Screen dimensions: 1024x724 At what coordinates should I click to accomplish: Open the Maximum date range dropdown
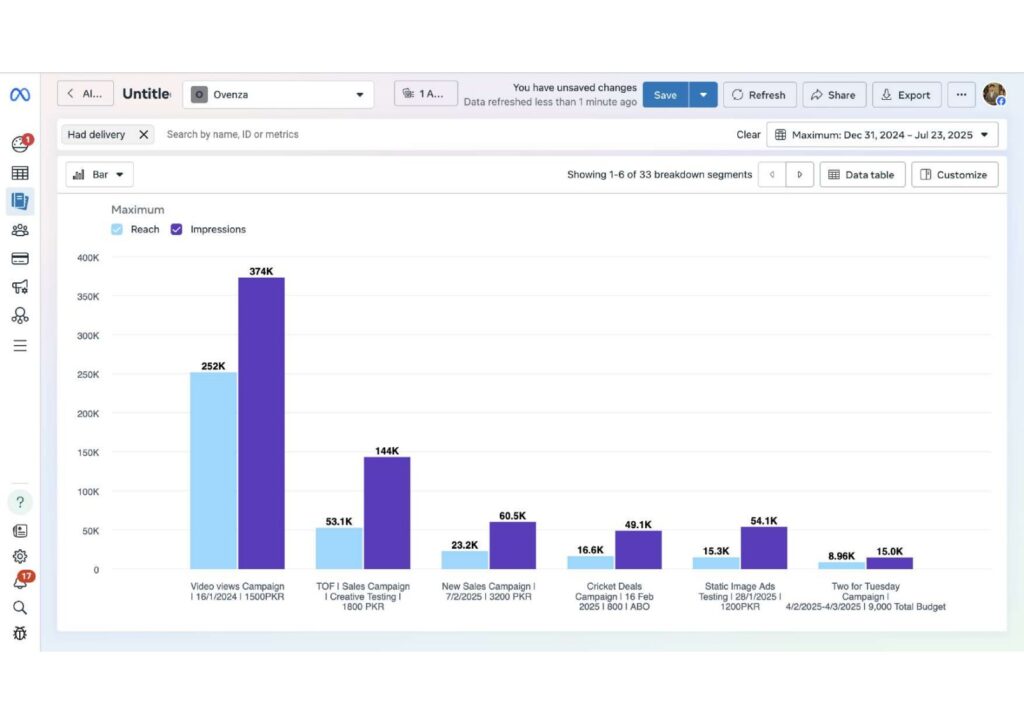tap(882, 134)
